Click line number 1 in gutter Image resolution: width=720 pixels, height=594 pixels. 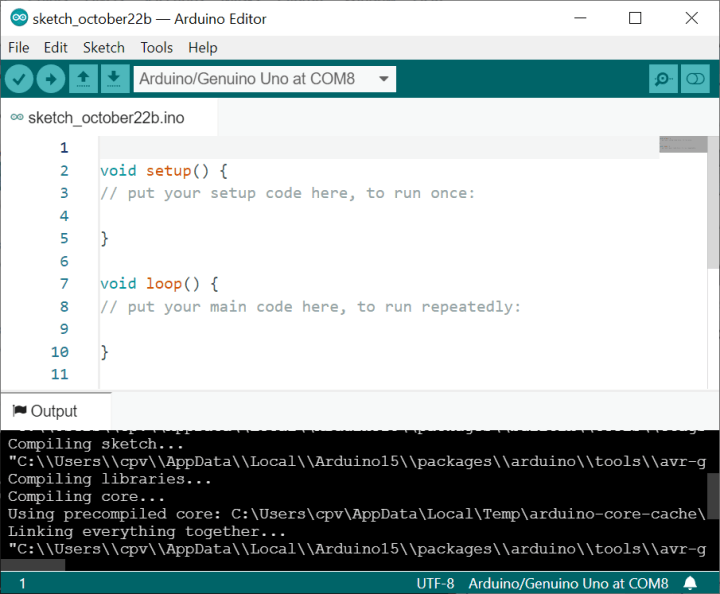[64, 148]
